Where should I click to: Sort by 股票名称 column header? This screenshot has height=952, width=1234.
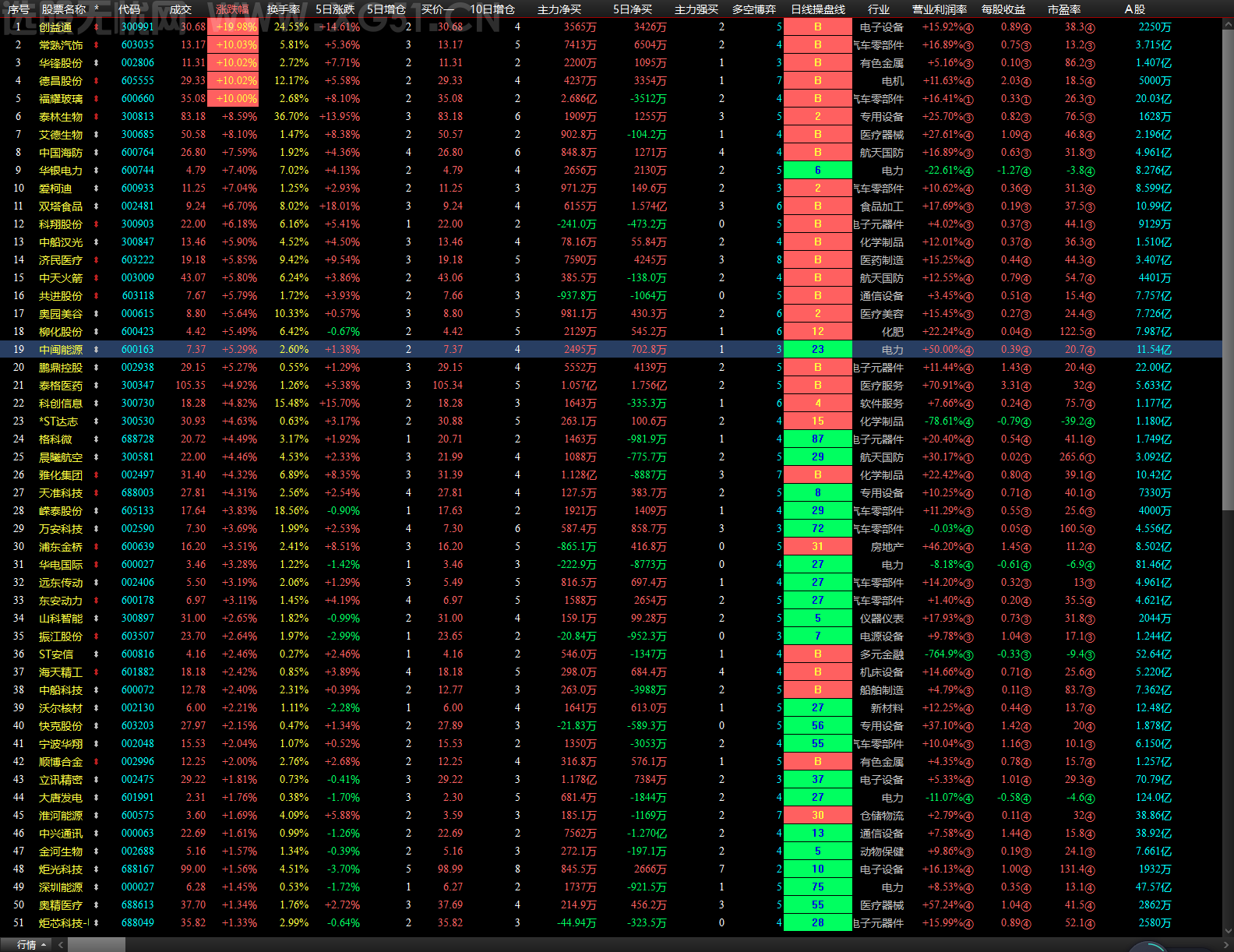point(64,9)
